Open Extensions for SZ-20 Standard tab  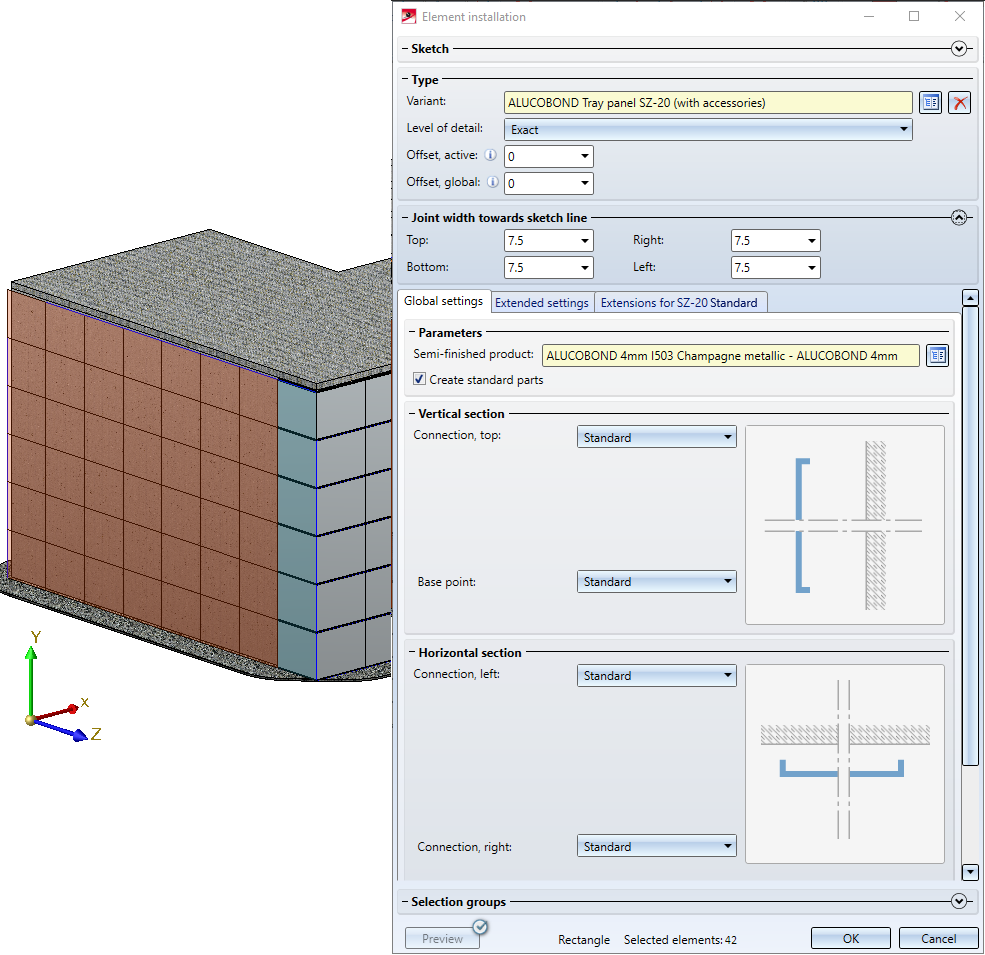pos(679,303)
